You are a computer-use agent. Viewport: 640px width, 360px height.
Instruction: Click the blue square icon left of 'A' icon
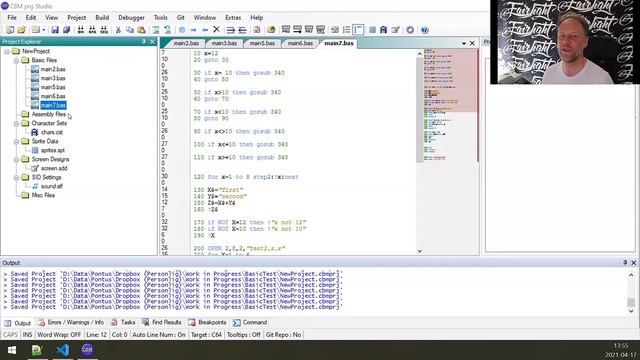tap(372, 30)
